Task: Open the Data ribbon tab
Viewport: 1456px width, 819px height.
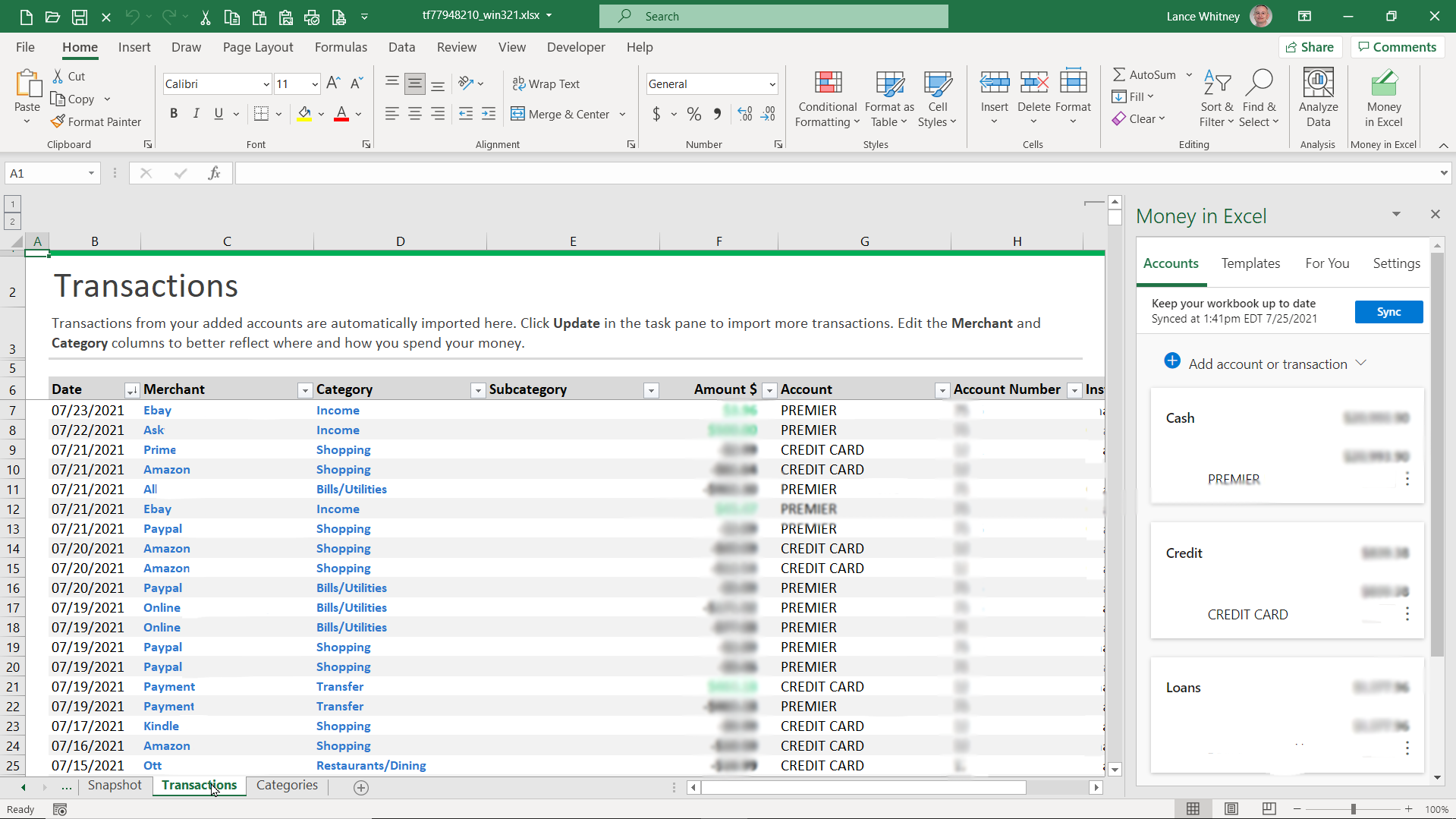Action: tap(401, 47)
